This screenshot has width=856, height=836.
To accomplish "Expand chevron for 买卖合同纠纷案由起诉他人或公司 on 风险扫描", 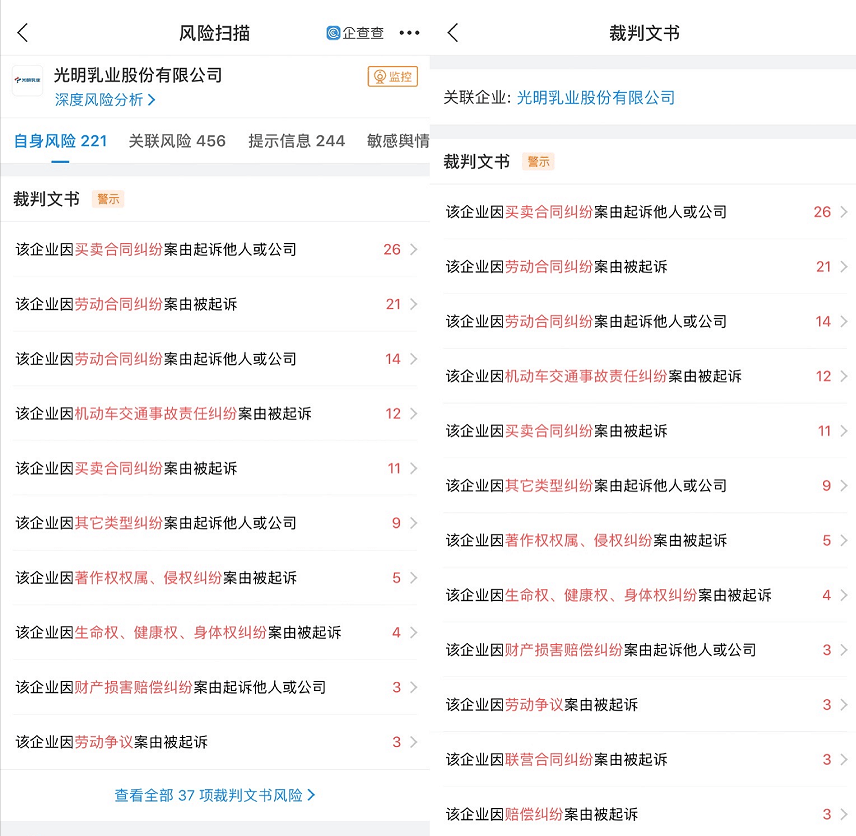I will coord(414,250).
